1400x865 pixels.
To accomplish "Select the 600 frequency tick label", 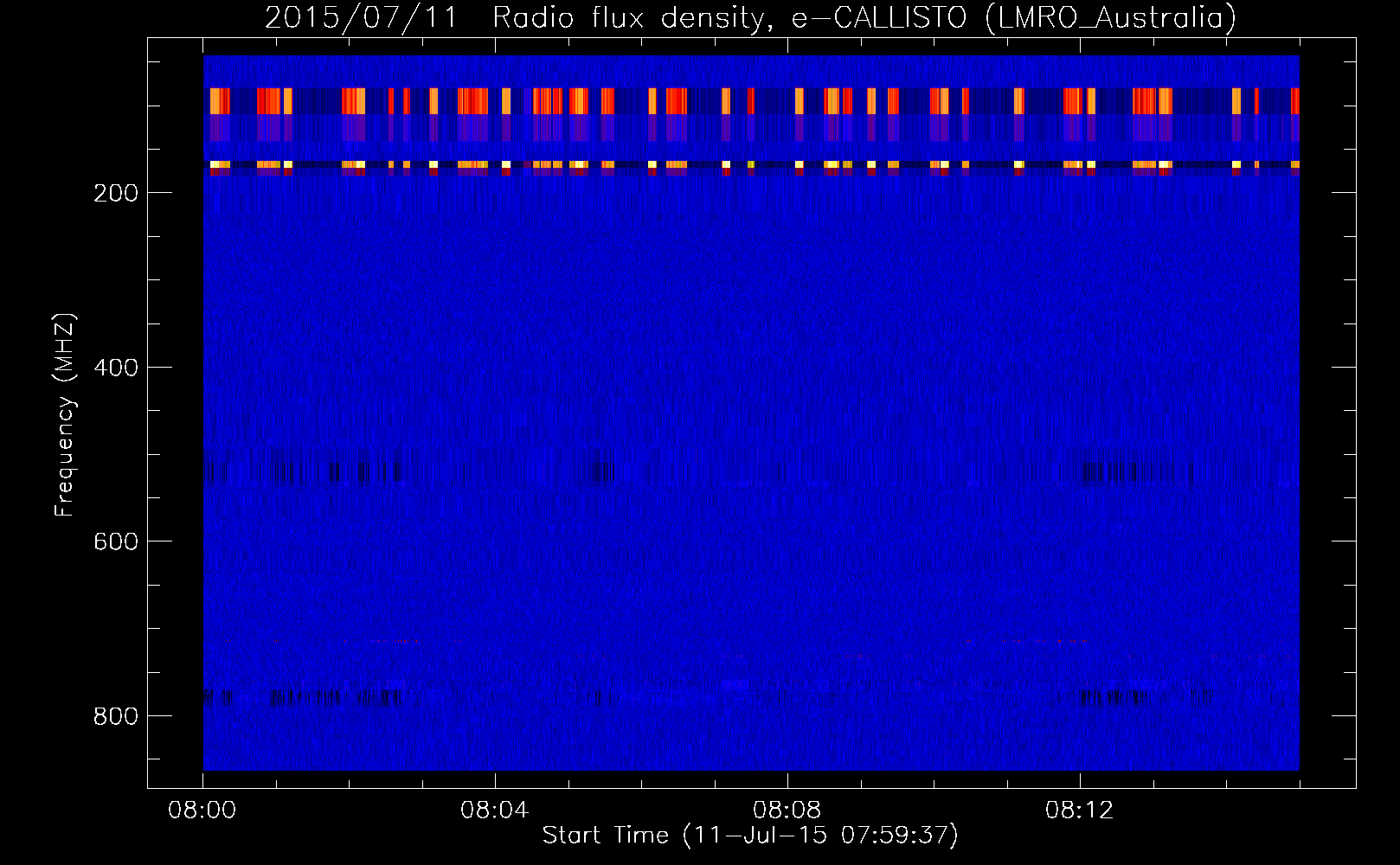I will (x=116, y=541).
